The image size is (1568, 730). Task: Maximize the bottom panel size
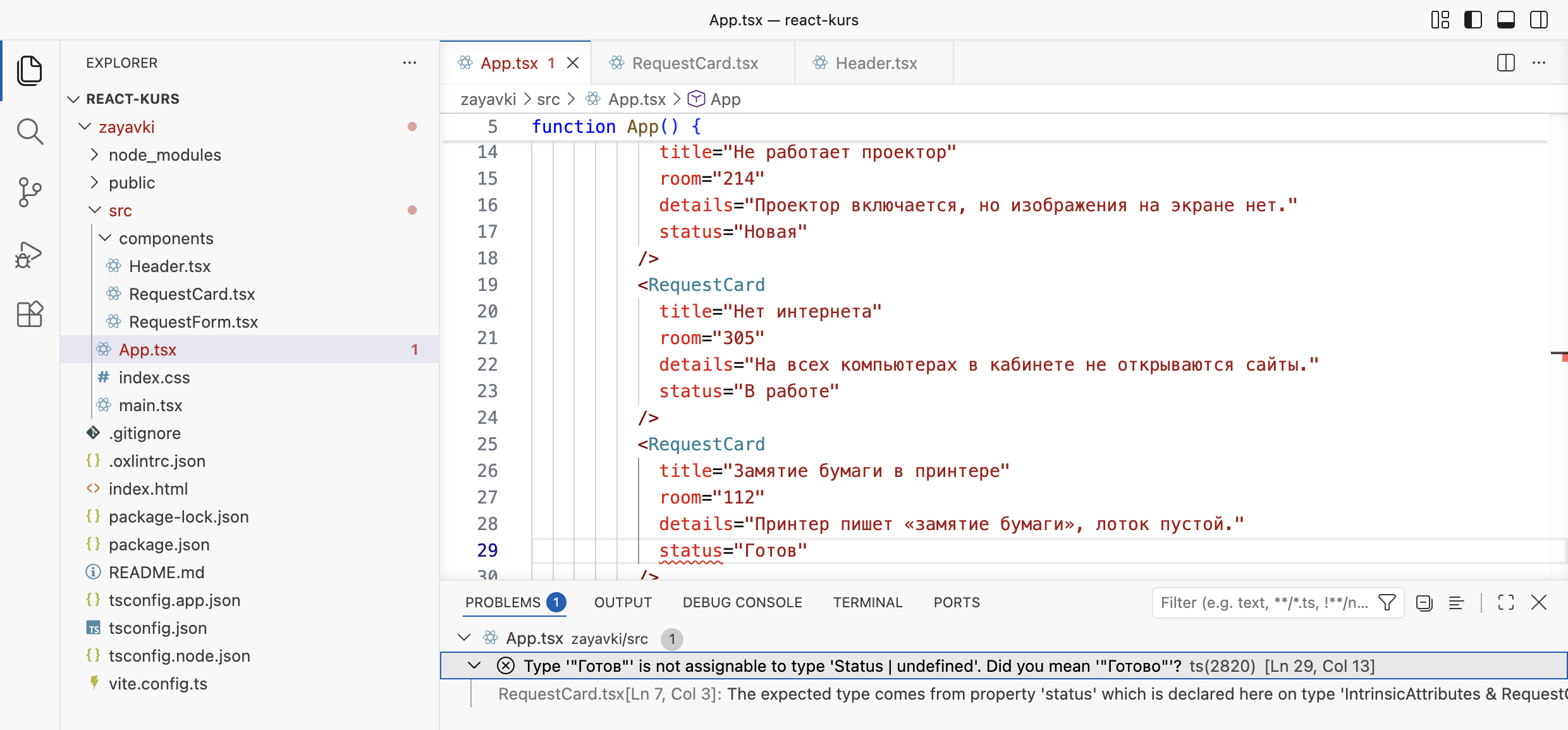(1506, 602)
